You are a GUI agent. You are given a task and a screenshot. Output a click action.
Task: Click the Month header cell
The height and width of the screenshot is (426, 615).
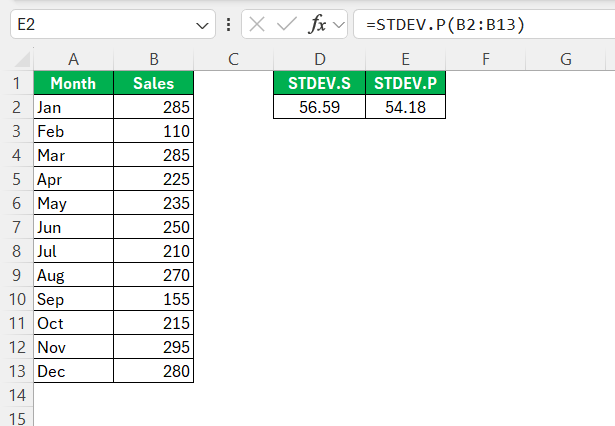(x=73, y=83)
